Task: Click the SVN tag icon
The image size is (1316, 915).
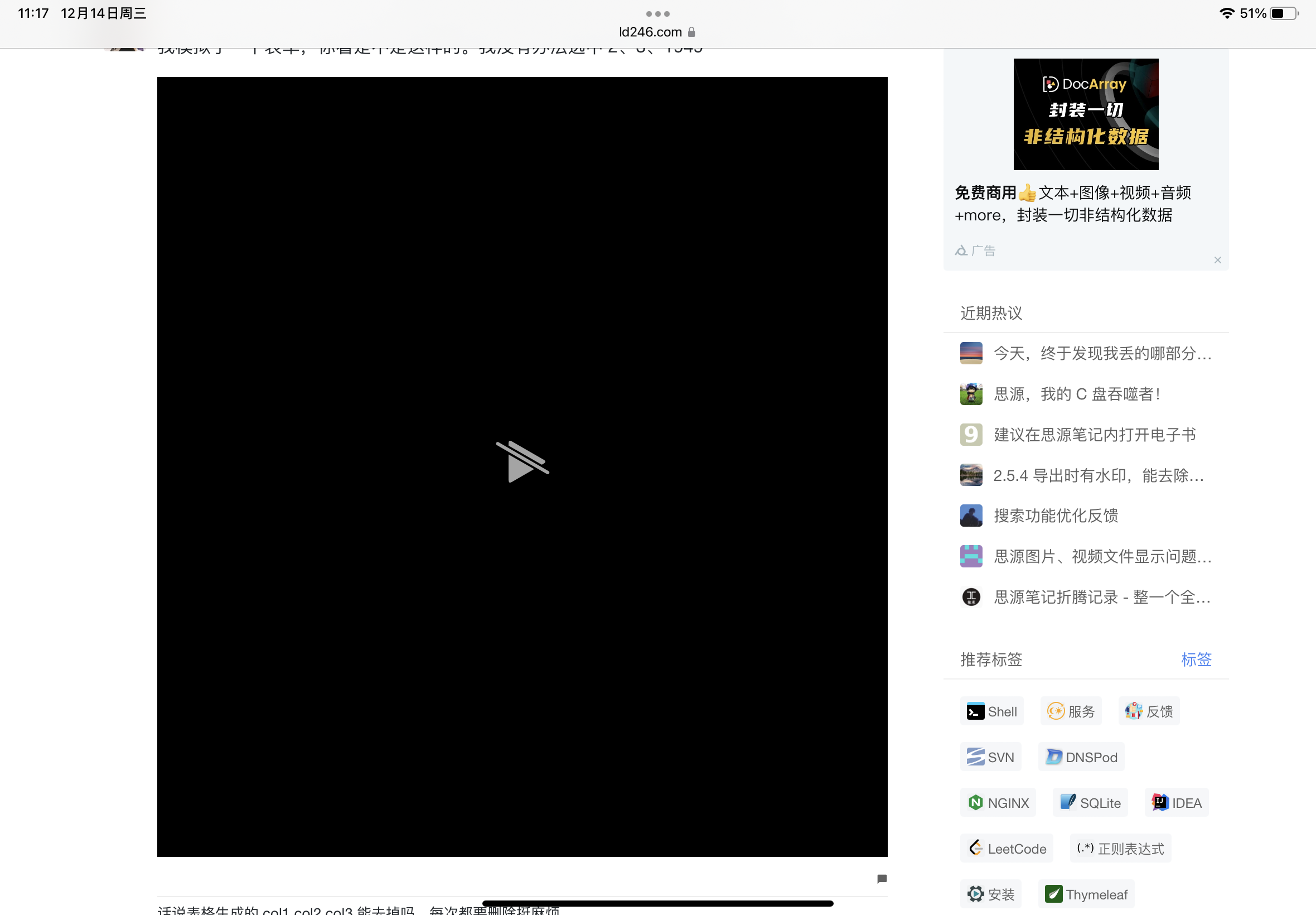Action: click(976, 757)
